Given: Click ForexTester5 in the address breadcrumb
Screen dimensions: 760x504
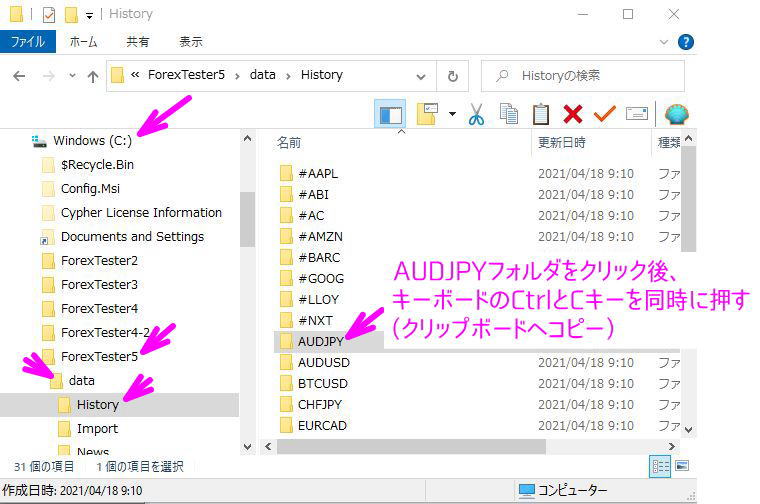Looking at the screenshot, I should (187, 75).
